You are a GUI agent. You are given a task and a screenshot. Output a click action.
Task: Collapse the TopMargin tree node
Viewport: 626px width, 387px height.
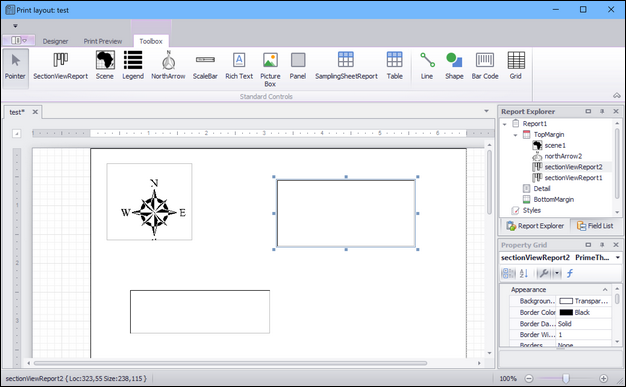[x=515, y=135]
